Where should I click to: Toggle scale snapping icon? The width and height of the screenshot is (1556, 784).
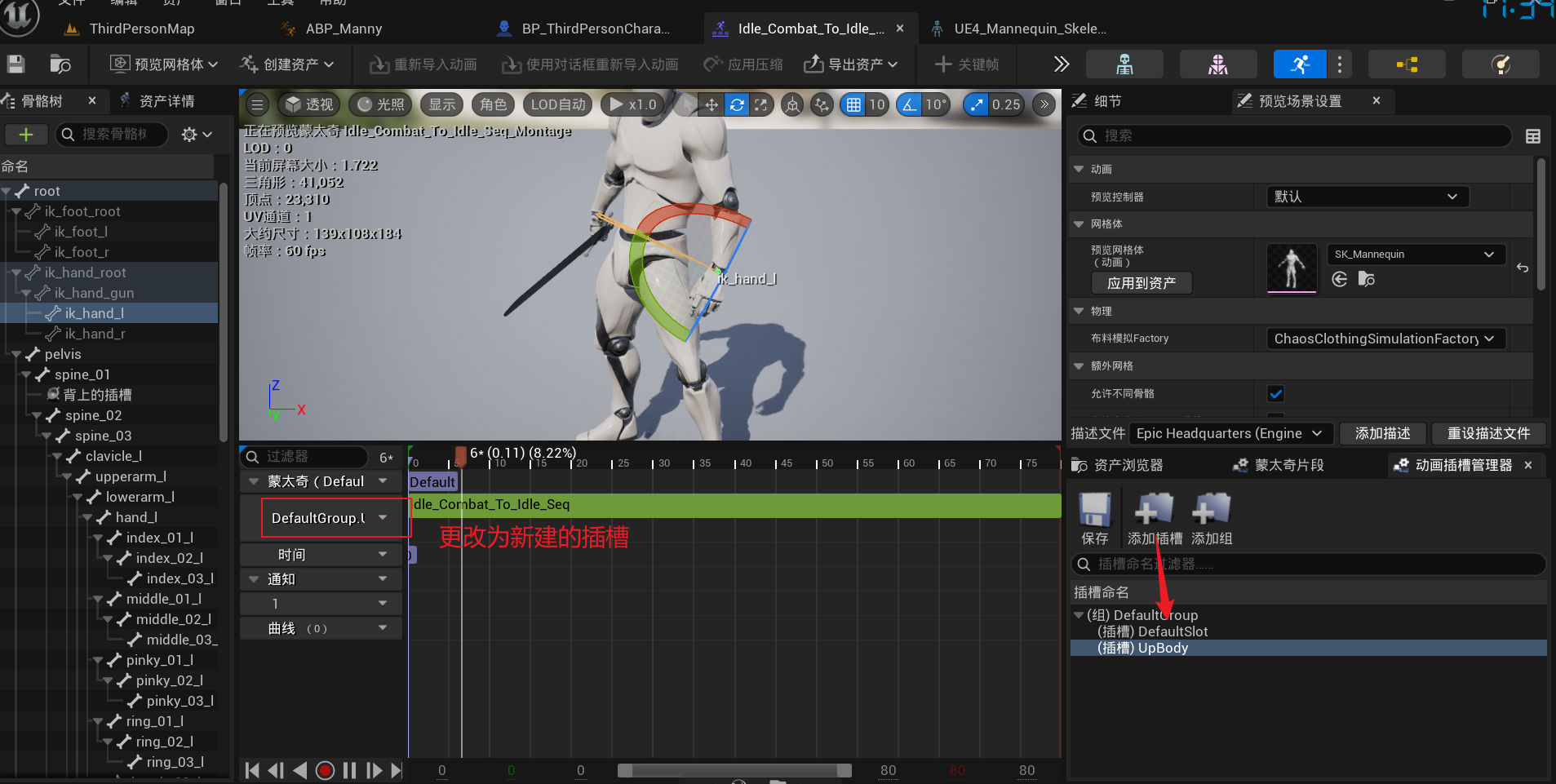pyautogui.click(x=977, y=104)
